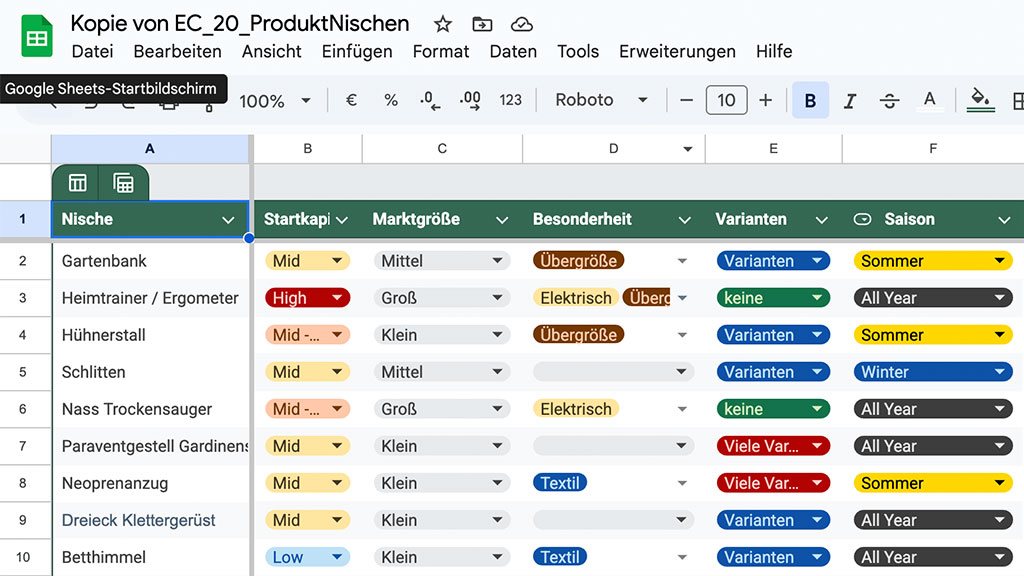Open the Hilfe menu

[774, 52]
